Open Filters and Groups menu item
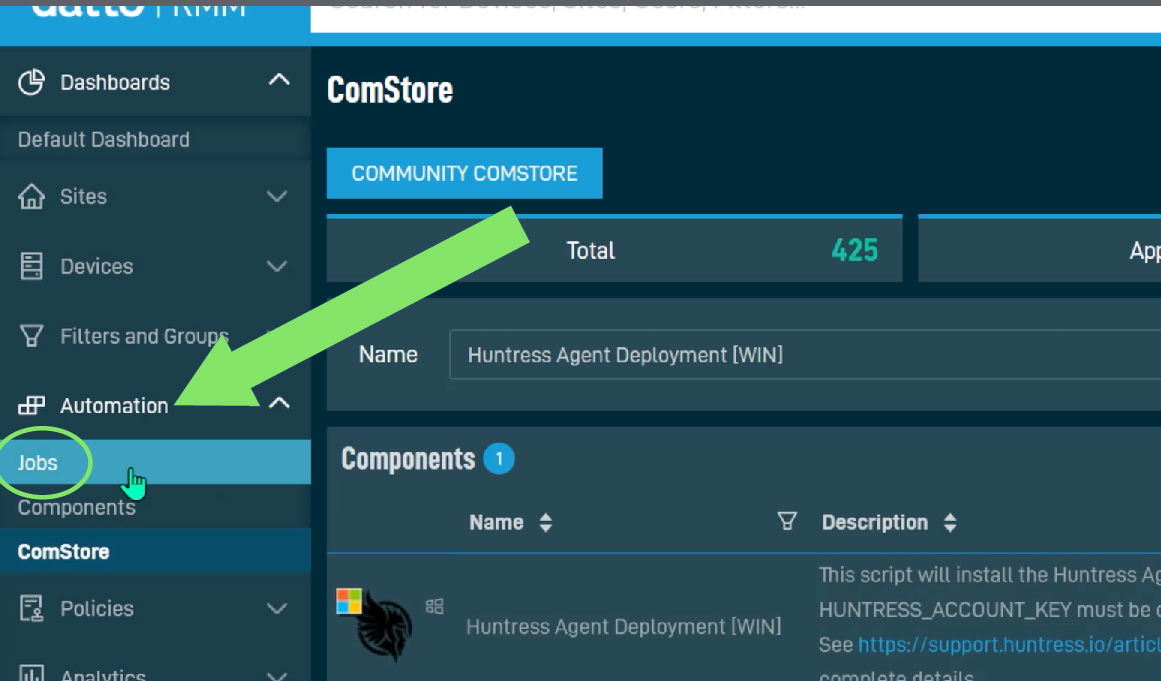This screenshot has height=681, width=1161. pyautogui.click(x=144, y=336)
